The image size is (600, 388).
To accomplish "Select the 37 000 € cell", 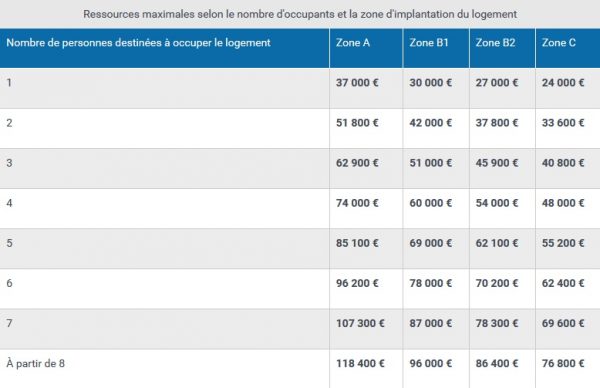I will click(366, 88).
